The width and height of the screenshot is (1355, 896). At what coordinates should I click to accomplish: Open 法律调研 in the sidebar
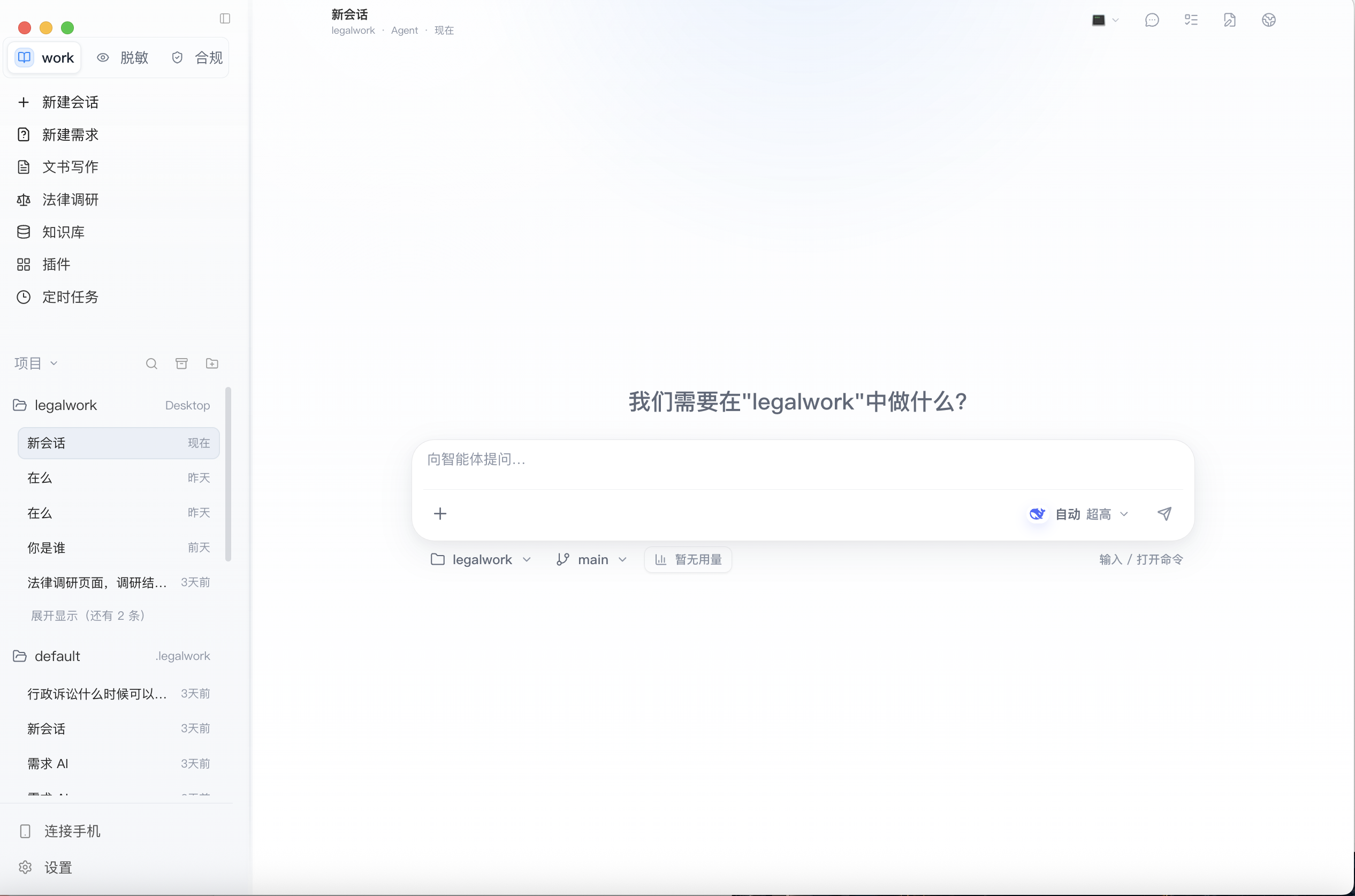(70, 200)
